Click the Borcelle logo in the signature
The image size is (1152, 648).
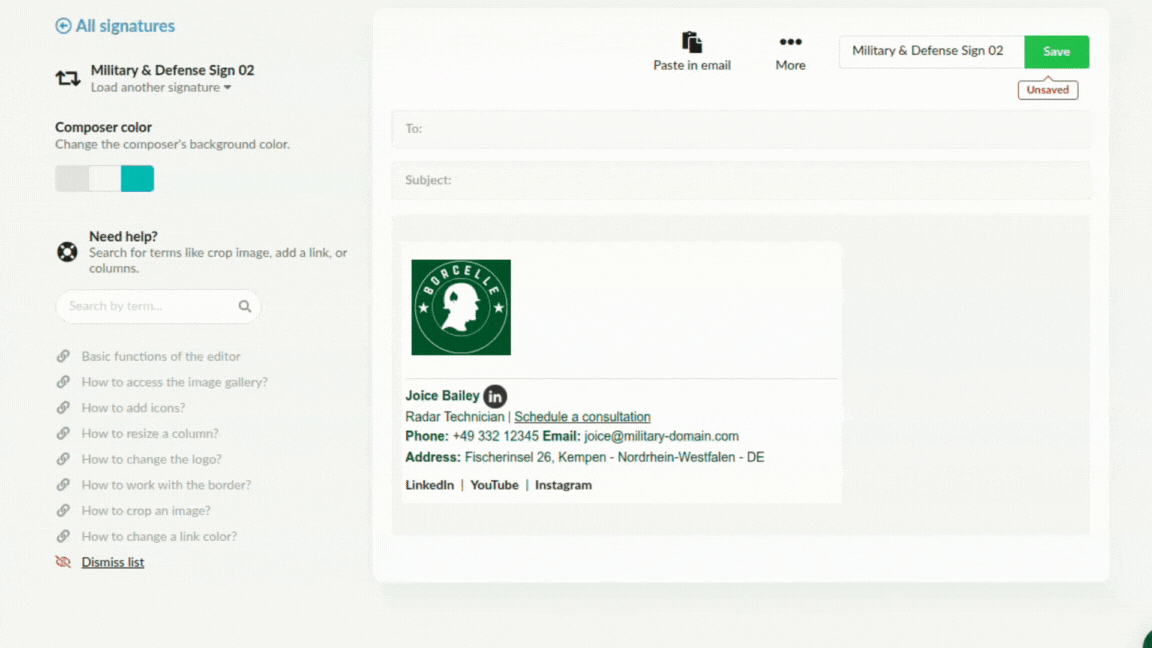(x=461, y=307)
